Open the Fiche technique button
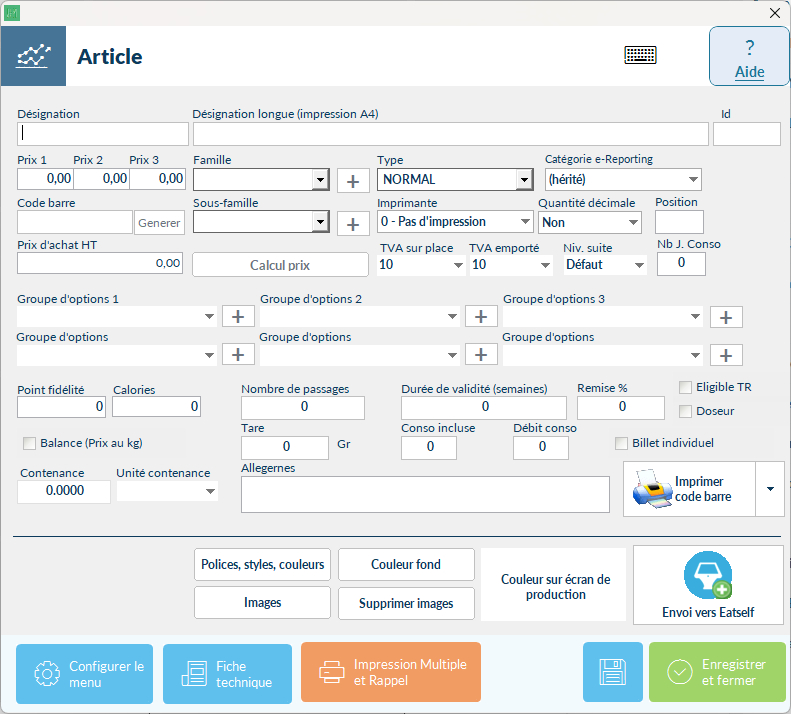 [x=228, y=674]
